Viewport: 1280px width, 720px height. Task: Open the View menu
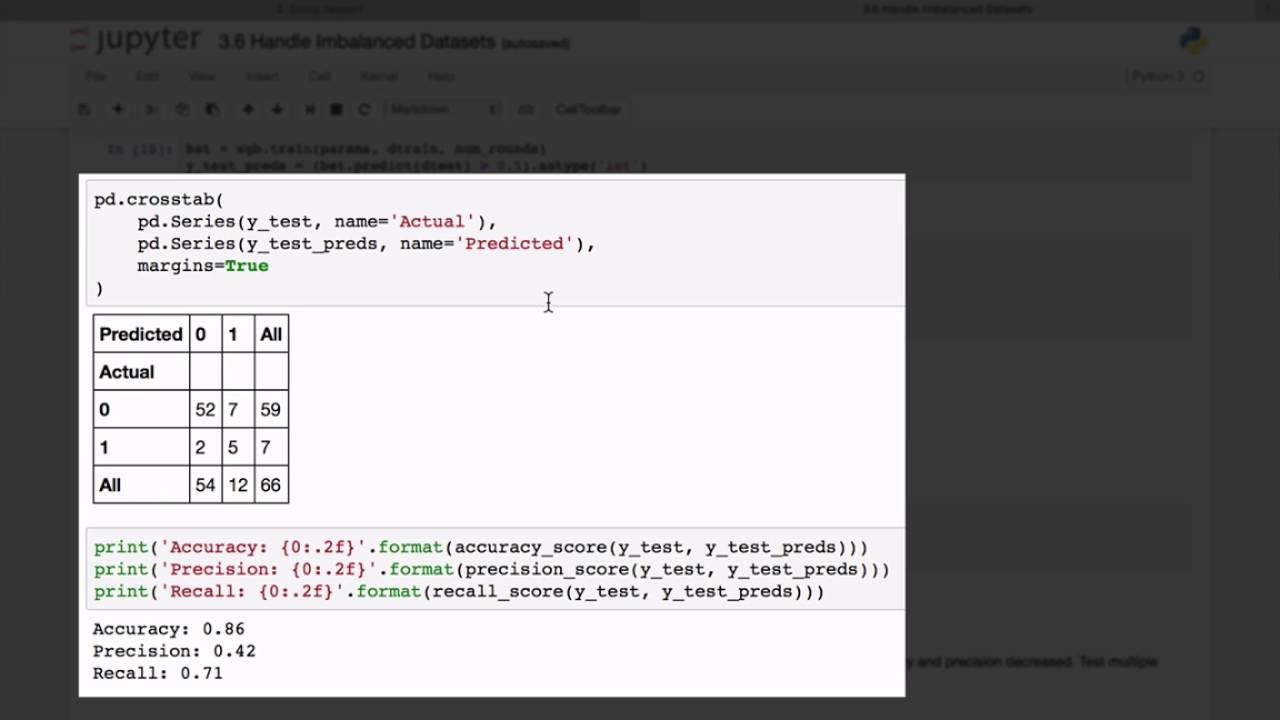tap(202, 77)
